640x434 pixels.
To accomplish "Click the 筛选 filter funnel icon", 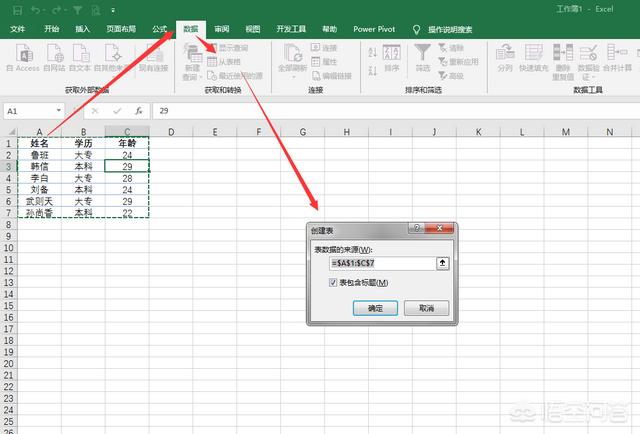I will pyautogui.click(x=422, y=54).
